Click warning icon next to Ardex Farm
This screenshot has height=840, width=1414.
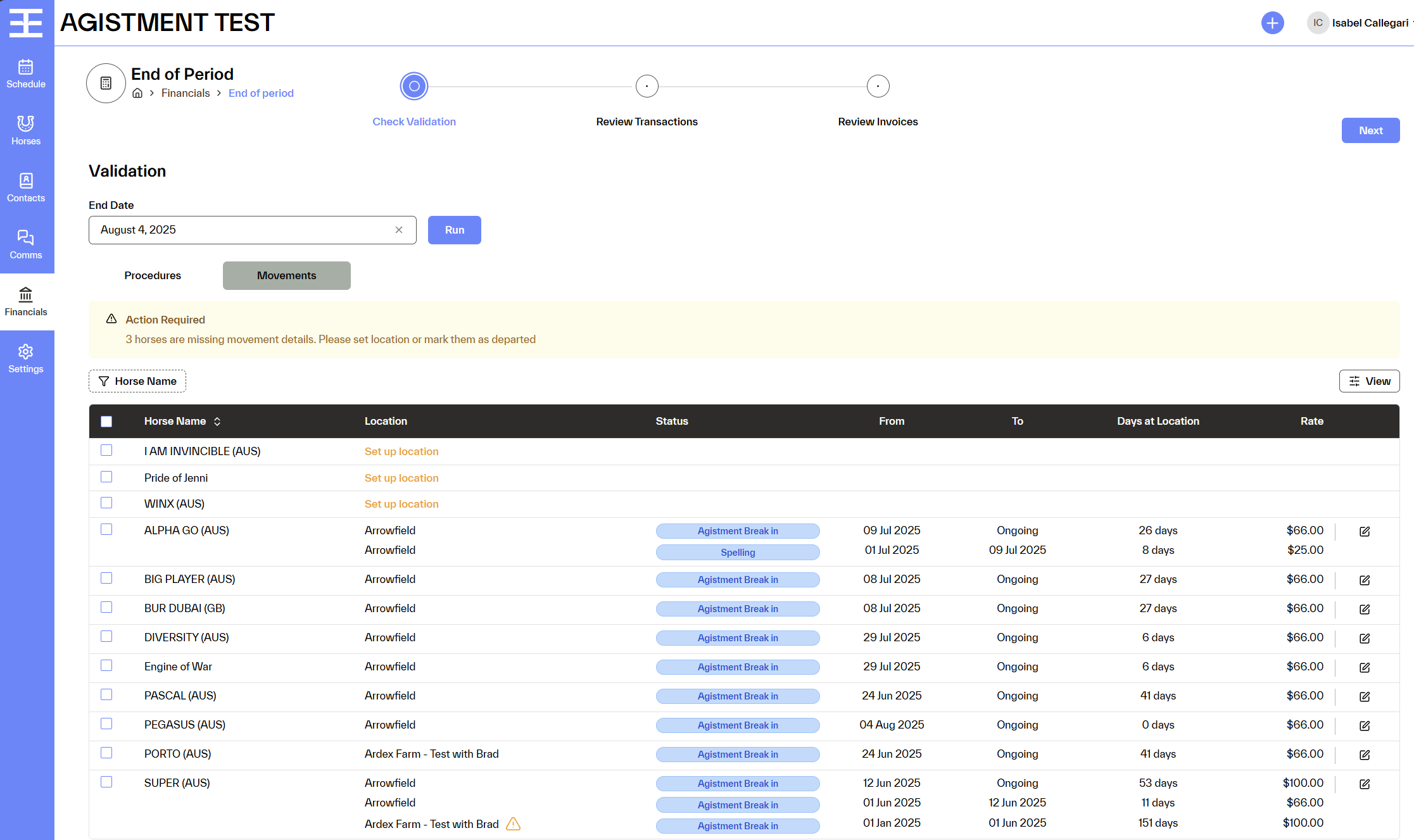tap(514, 824)
